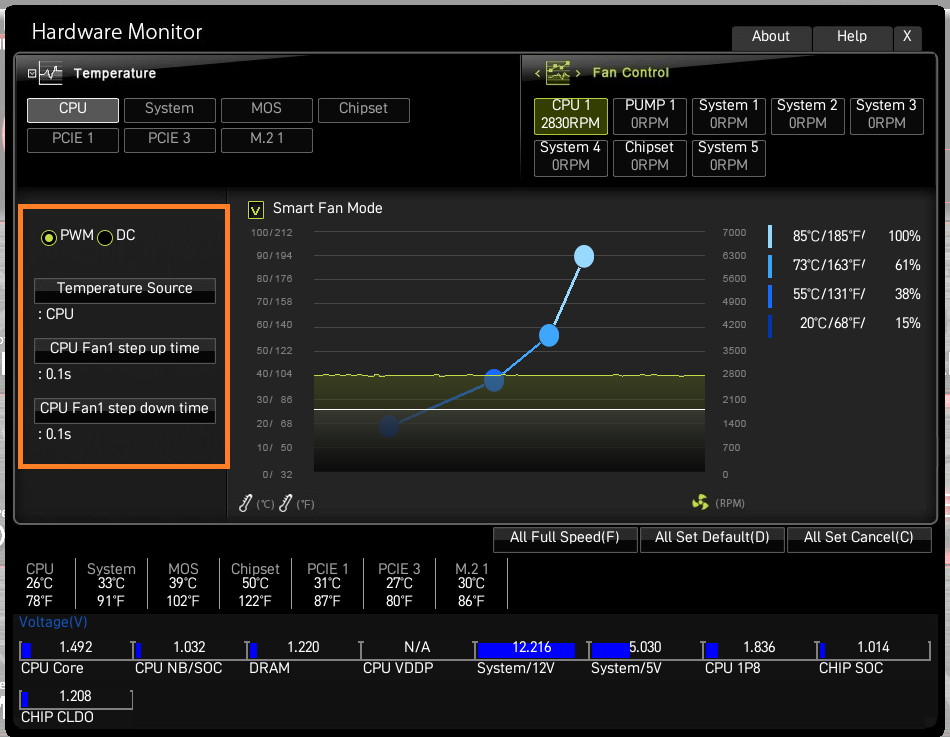This screenshot has width=950, height=737.
Task: Click the small collapse box beside Temperature
Action: click(32, 73)
